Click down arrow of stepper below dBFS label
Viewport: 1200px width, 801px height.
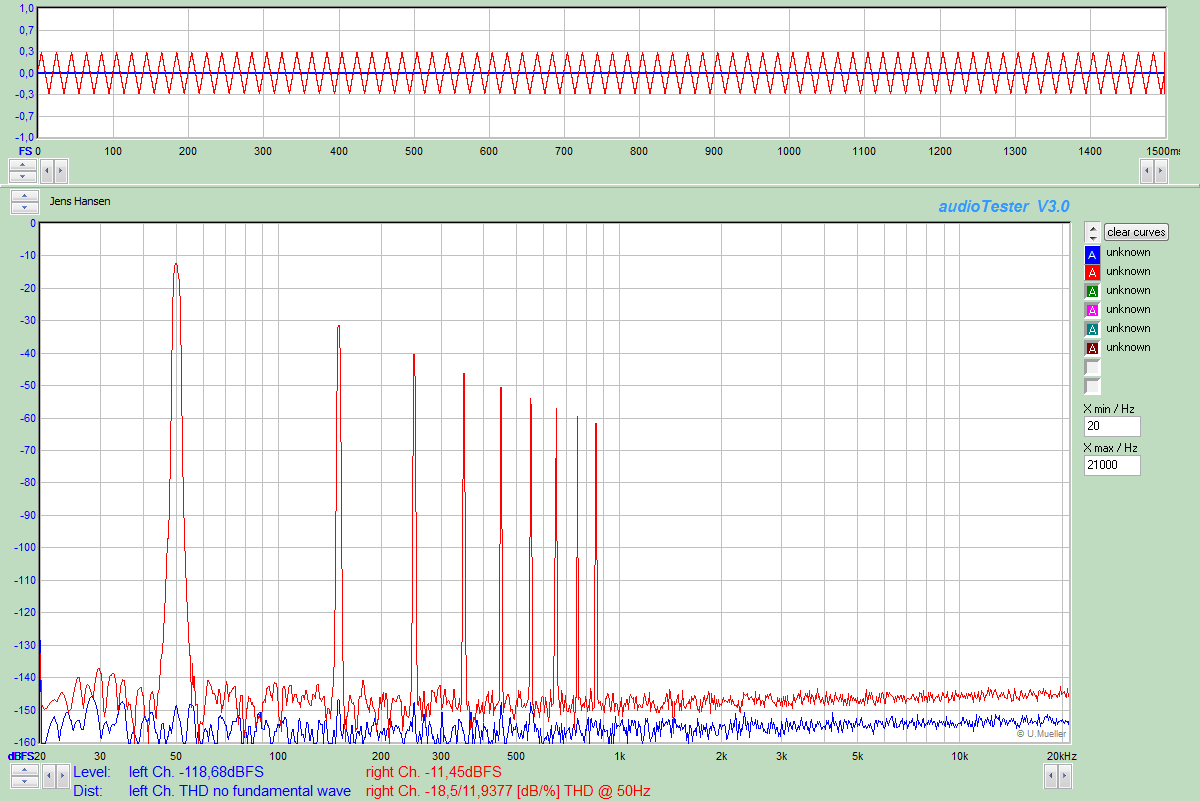24,781
